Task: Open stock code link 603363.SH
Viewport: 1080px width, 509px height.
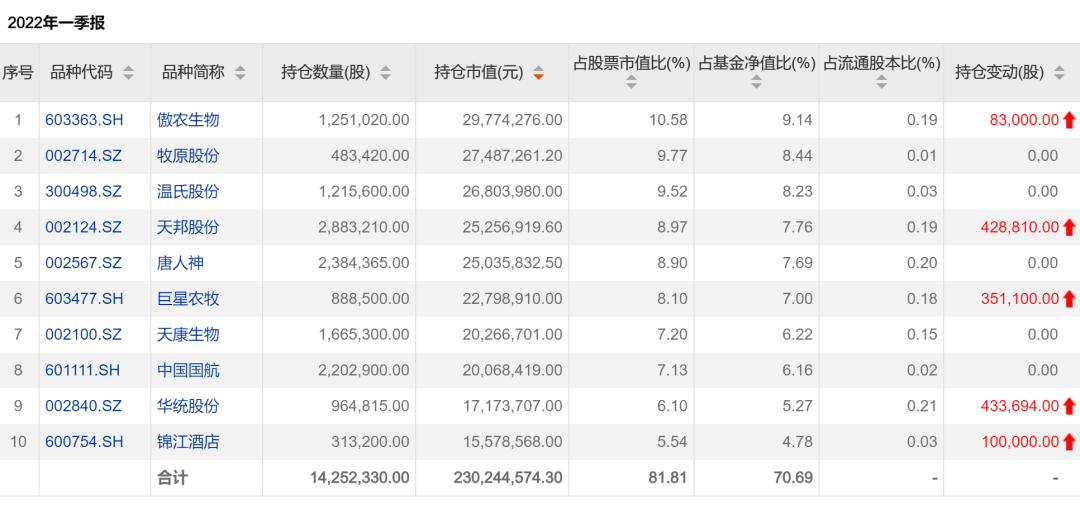Action: 84,120
